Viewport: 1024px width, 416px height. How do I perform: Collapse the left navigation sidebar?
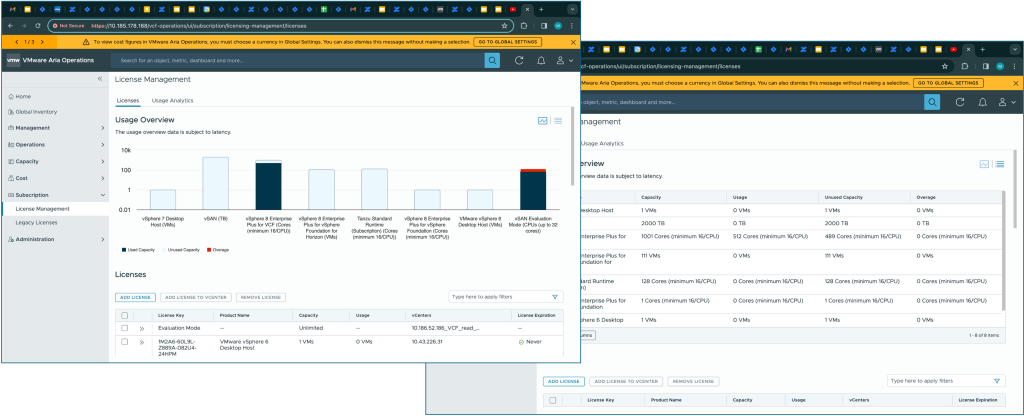point(100,78)
